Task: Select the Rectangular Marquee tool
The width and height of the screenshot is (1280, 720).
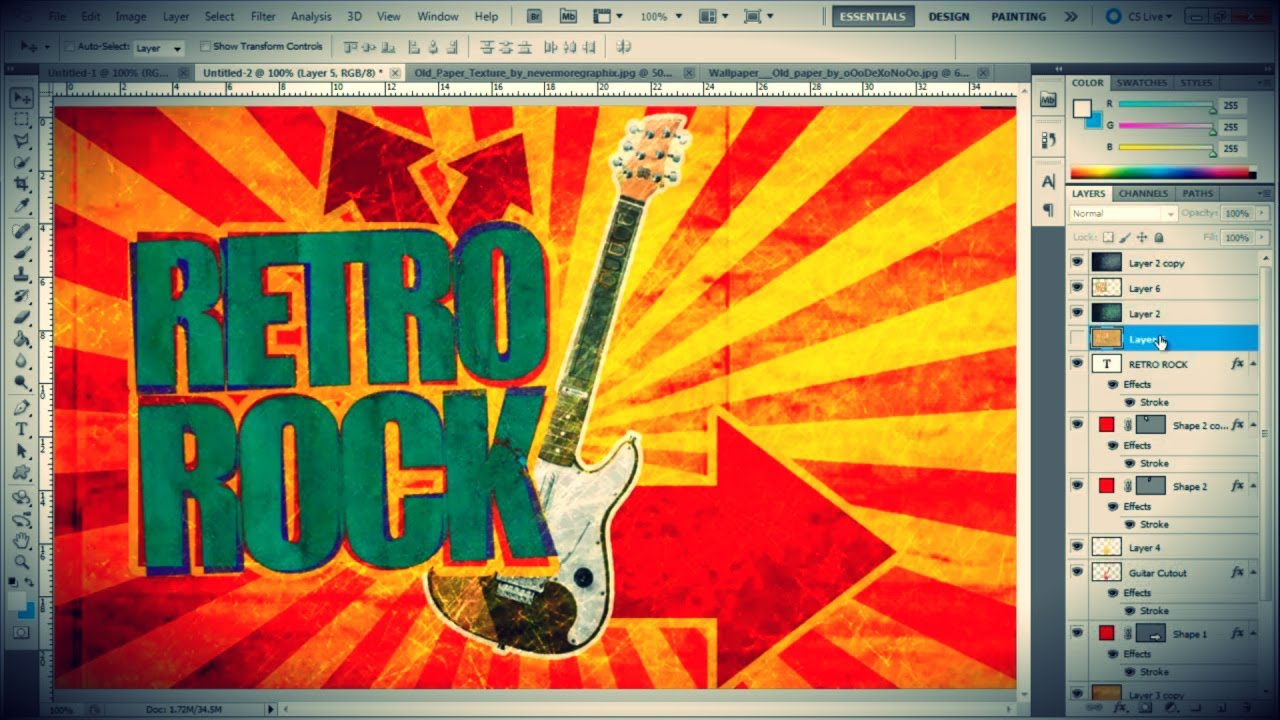Action: [21, 120]
